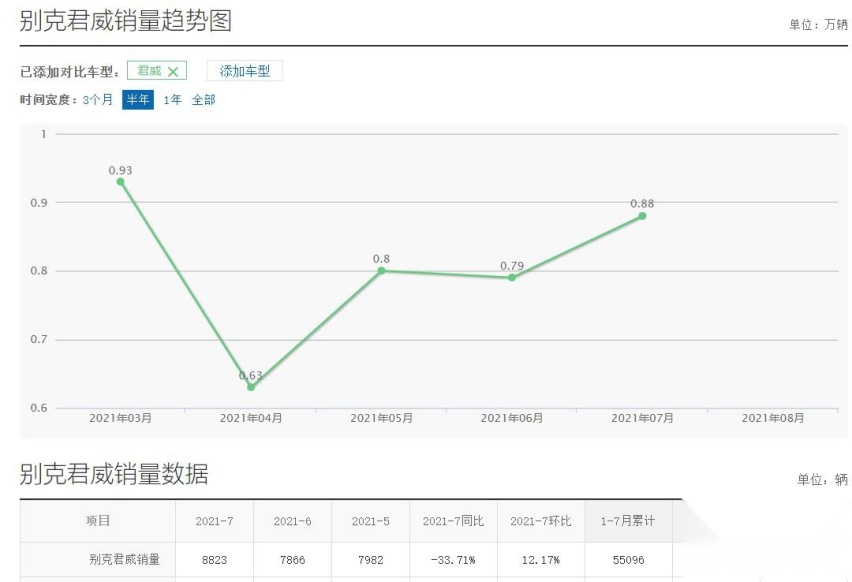Select the 全部 time range
852x582 pixels.
click(x=203, y=99)
